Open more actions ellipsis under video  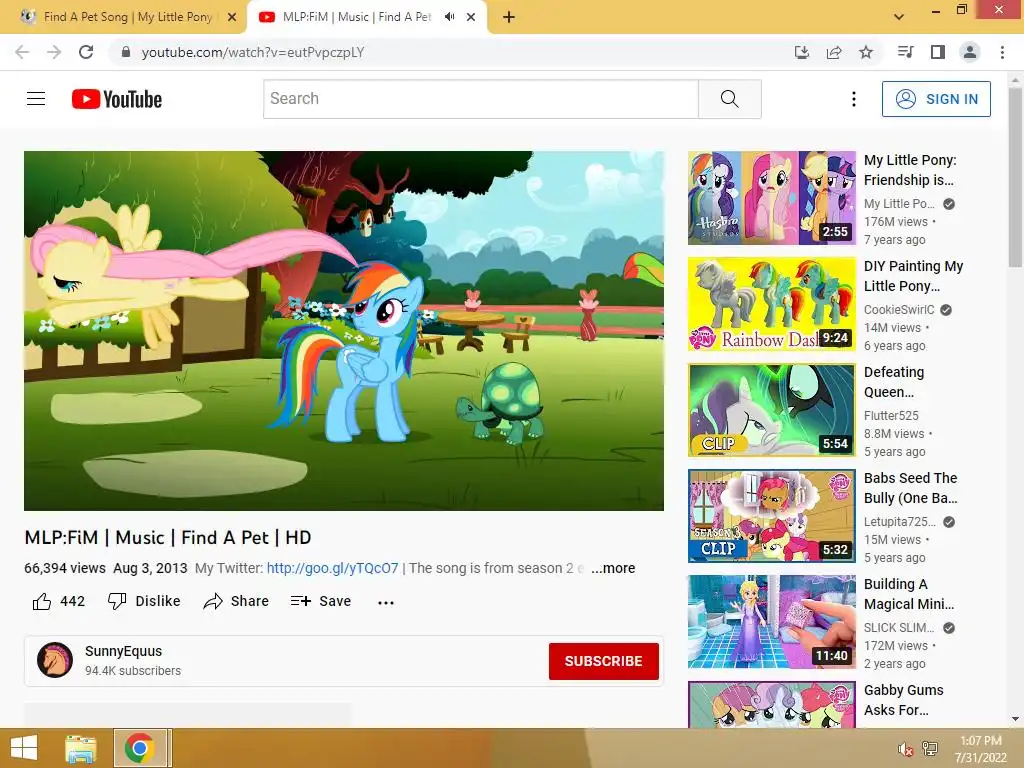[386, 602]
